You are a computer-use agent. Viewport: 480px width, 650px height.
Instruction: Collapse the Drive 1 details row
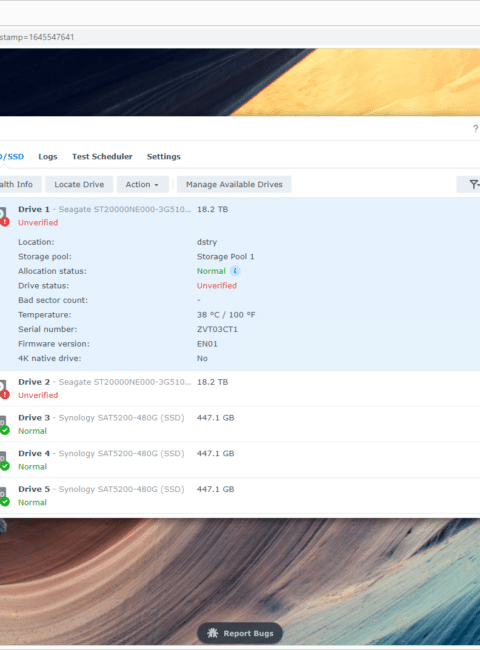[x=240, y=216]
